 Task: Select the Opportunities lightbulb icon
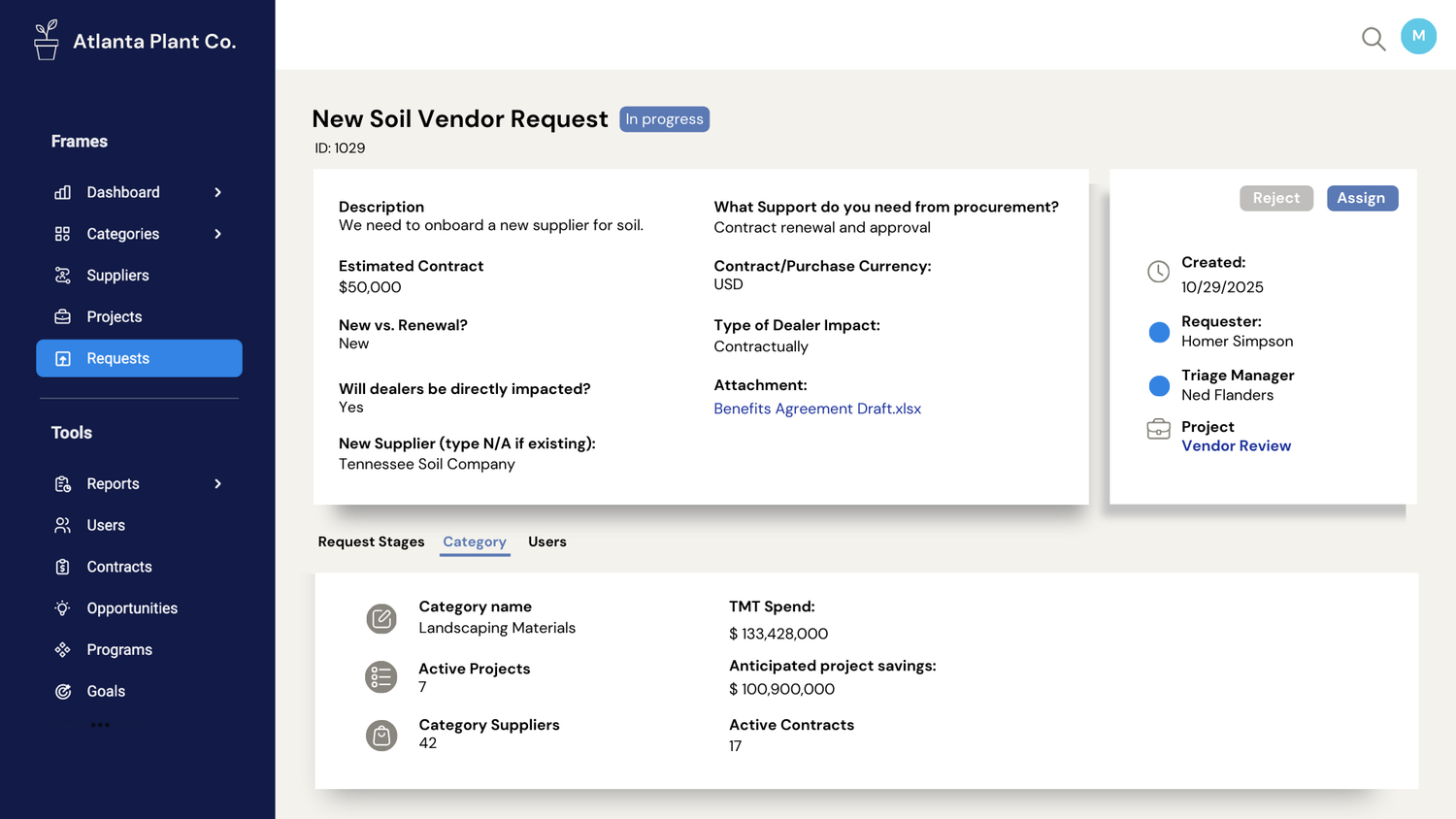[x=62, y=608]
